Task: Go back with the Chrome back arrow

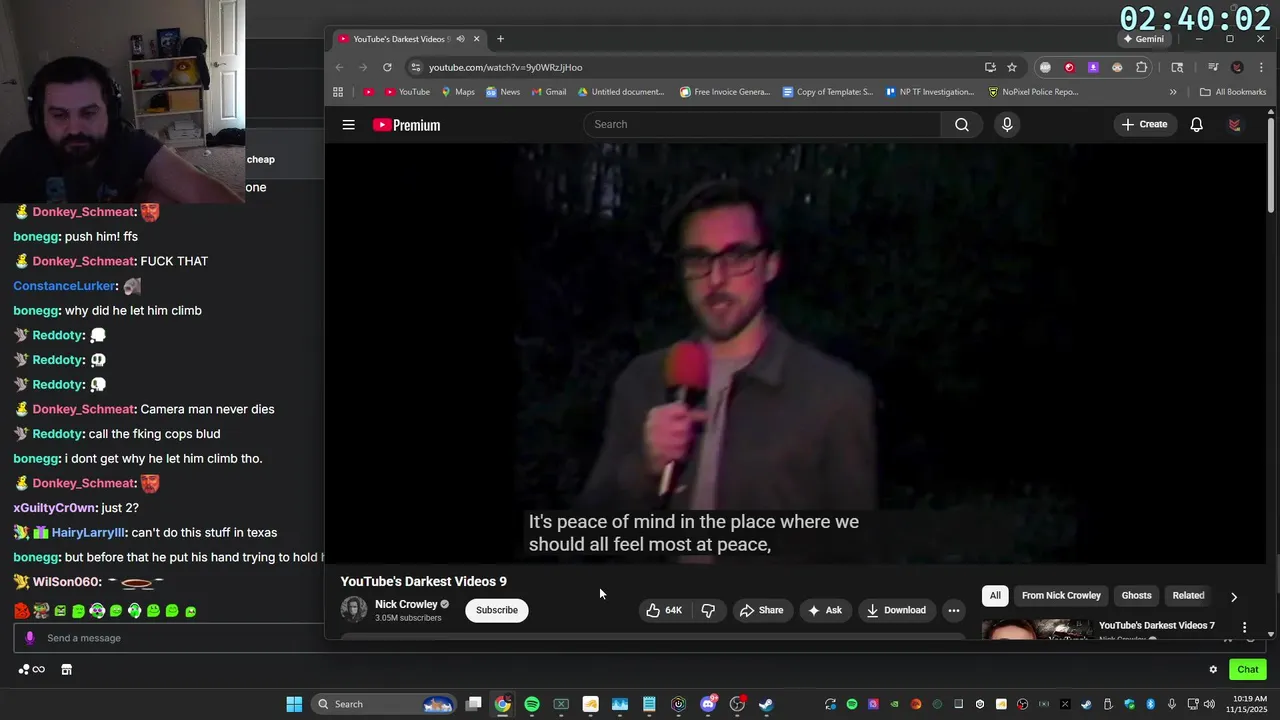Action: [x=339, y=67]
